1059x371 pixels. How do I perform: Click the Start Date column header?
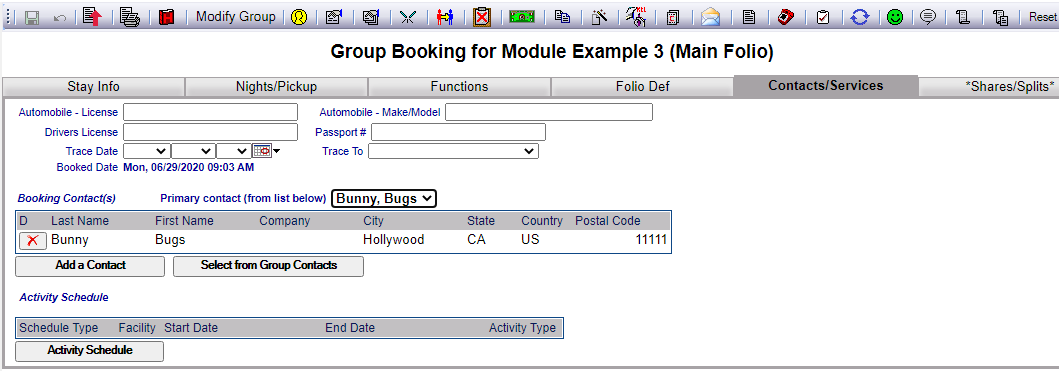pos(191,328)
